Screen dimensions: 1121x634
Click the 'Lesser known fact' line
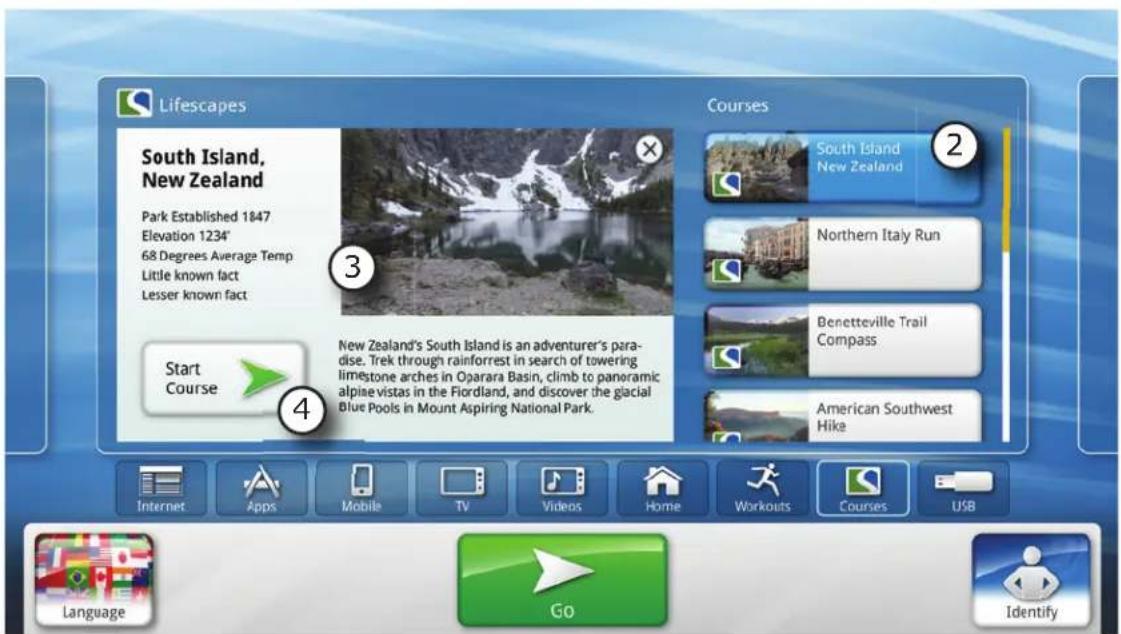[194, 294]
